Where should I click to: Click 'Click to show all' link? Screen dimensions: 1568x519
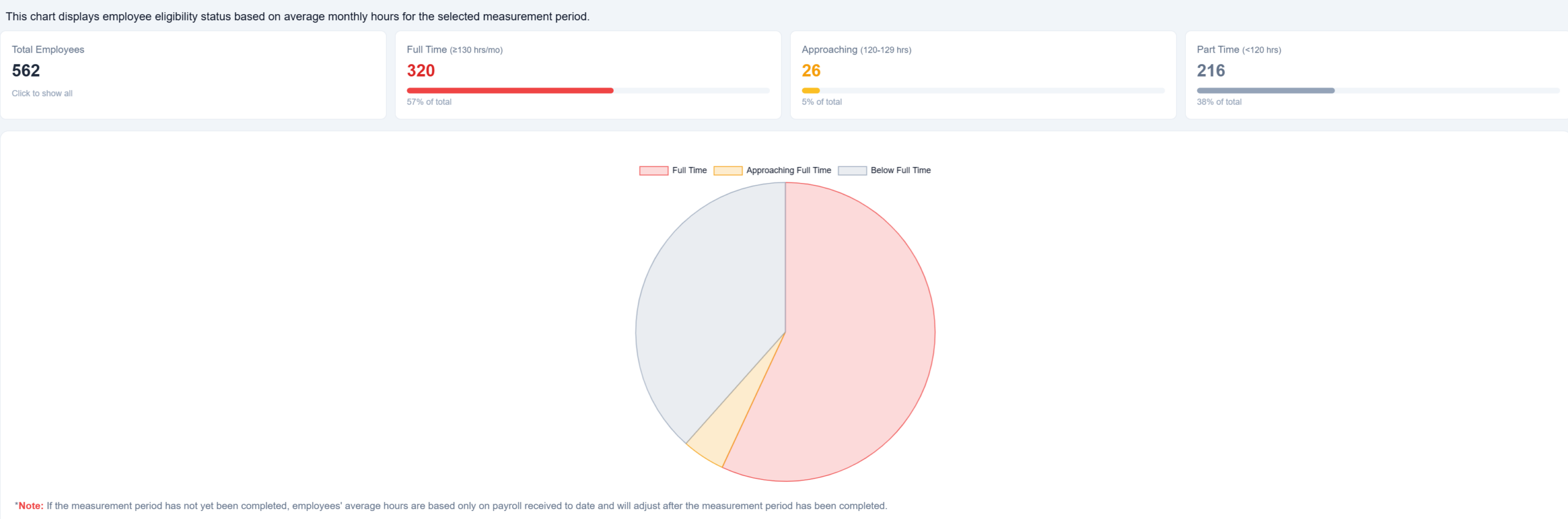click(42, 93)
